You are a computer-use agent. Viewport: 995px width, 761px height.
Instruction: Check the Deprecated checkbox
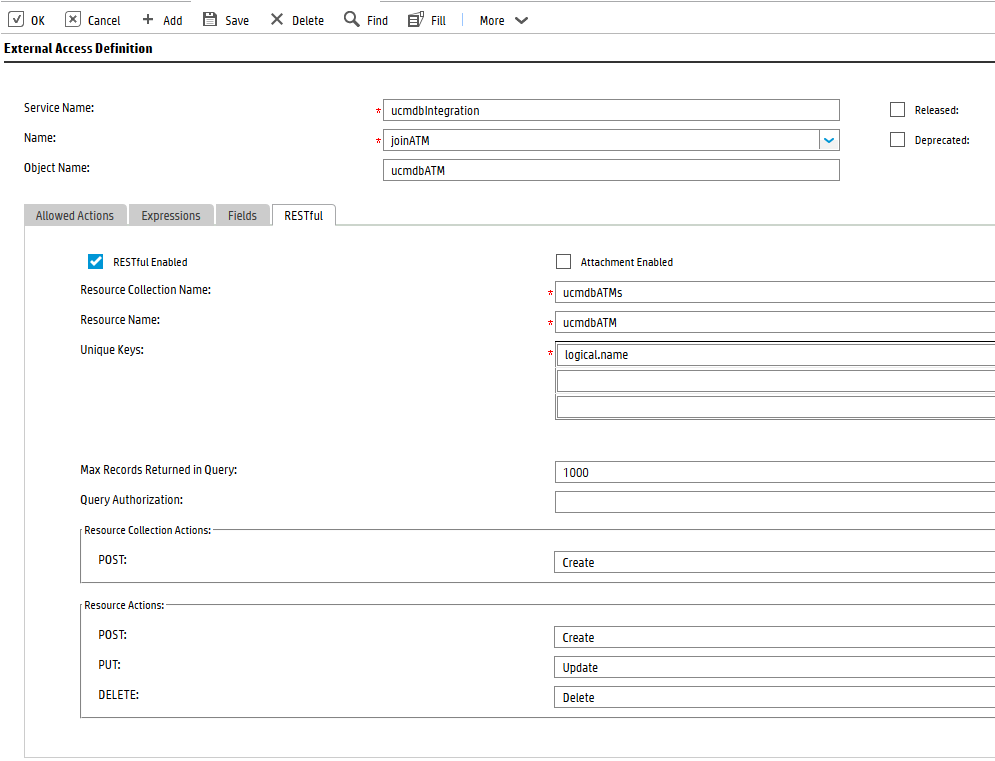pyautogui.click(x=897, y=139)
